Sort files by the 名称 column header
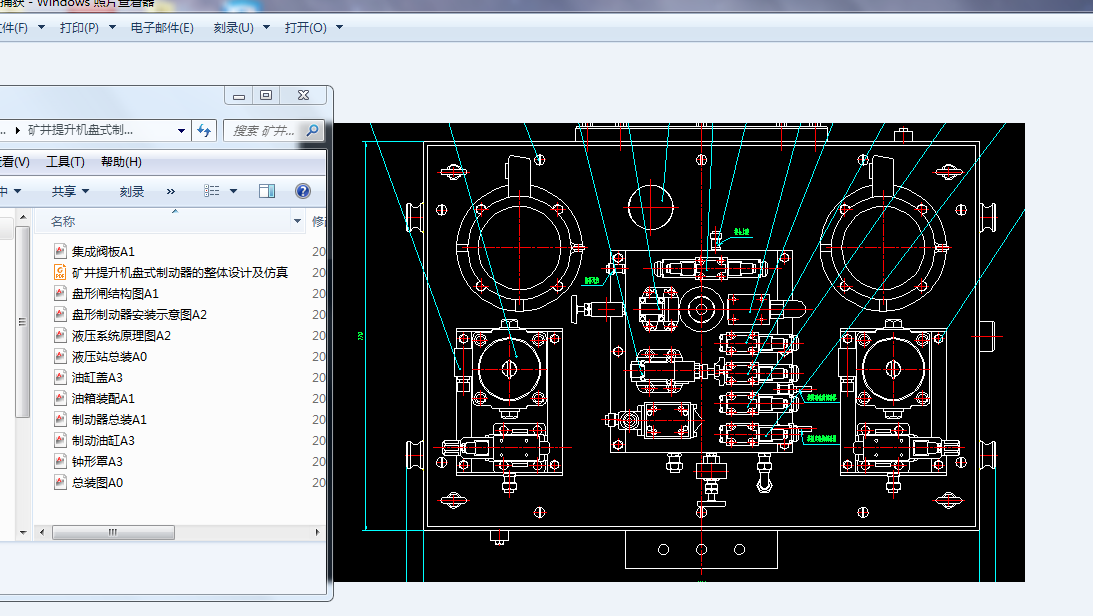Image resolution: width=1093 pixels, height=616 pixels. point(63,221)
